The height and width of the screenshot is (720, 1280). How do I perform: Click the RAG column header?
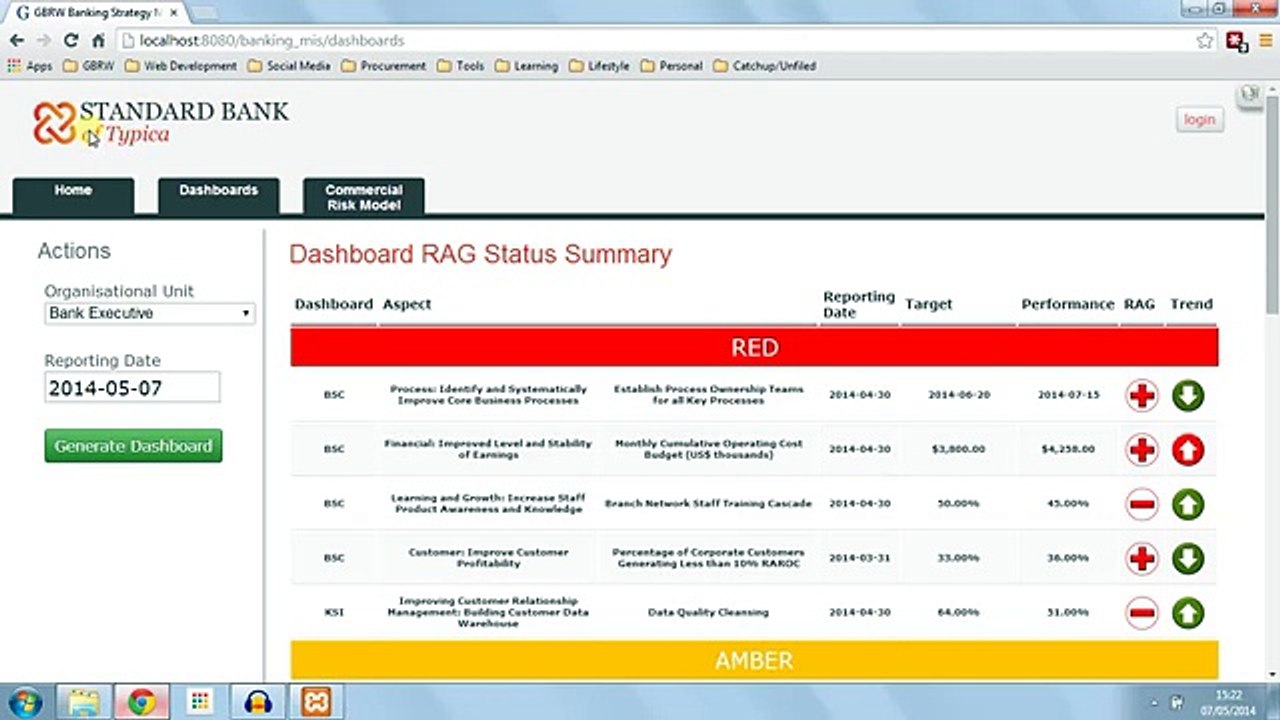pos(1139,304)
